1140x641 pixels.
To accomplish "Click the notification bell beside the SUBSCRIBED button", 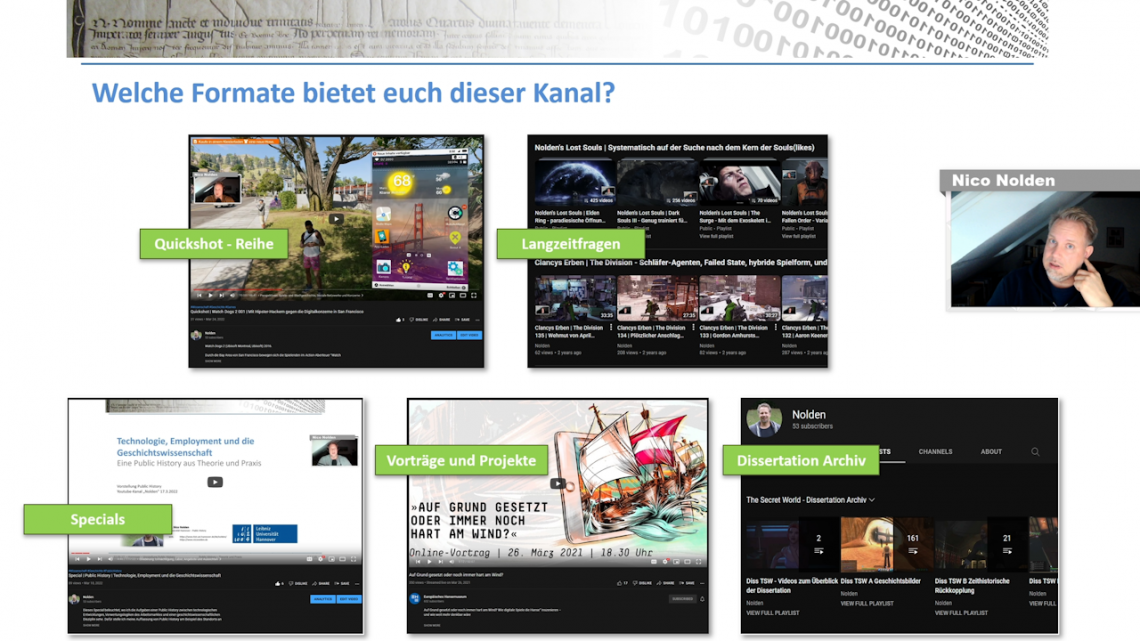I will (x=702, y=598).
